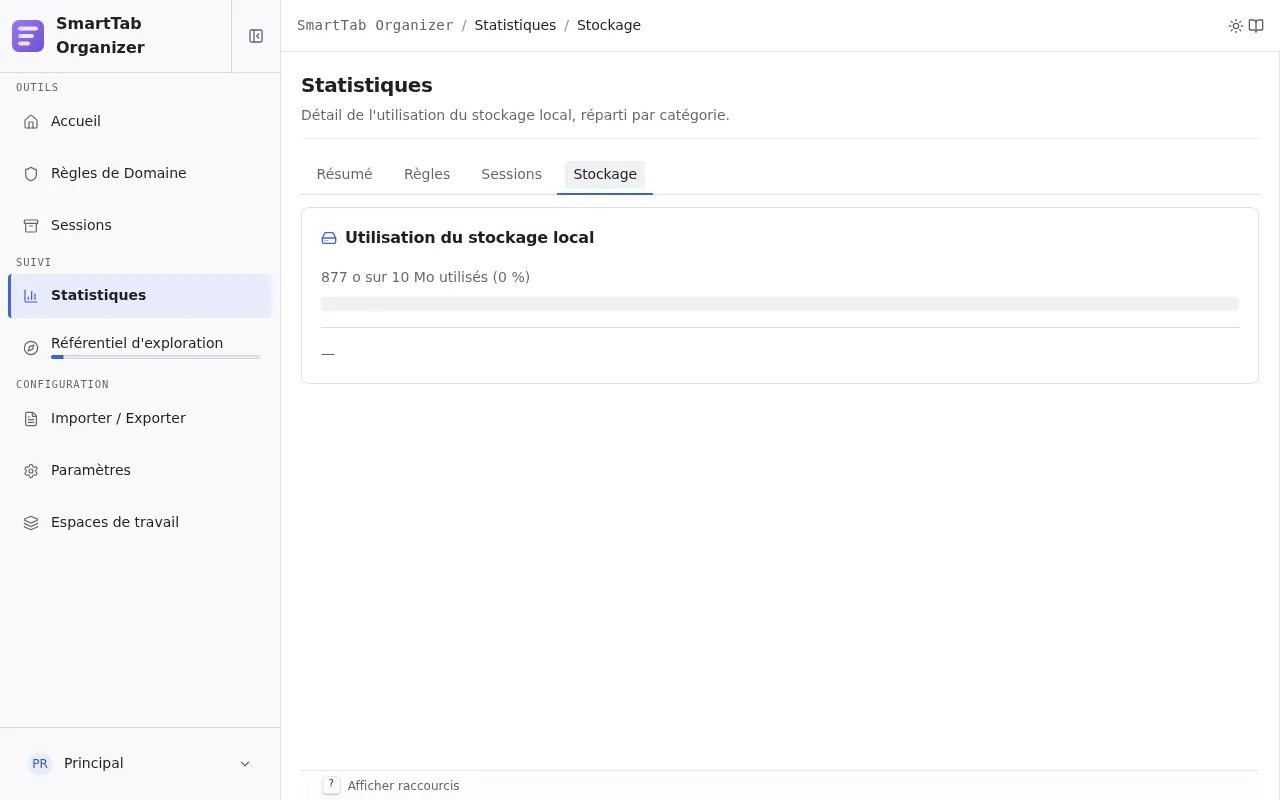1280x800 pixels.
Task: Open the Paramètres page
Action: coord(140,470)
